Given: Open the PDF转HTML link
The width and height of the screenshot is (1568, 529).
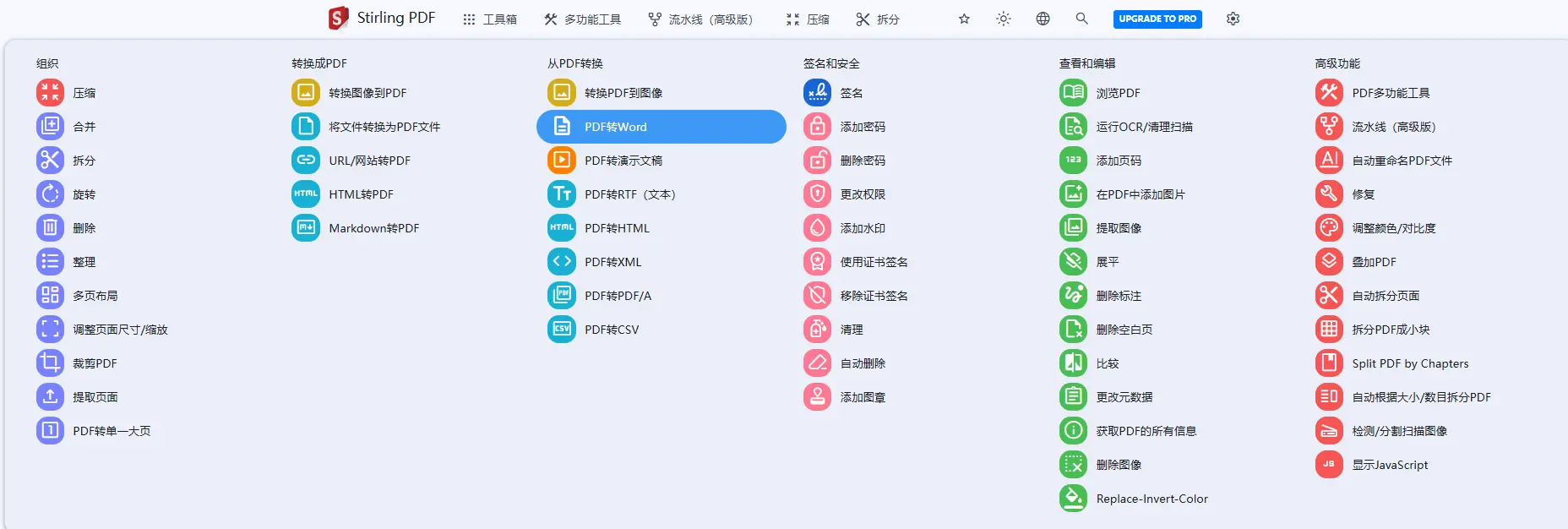Looking at the screenshot, I should [618, 228].
